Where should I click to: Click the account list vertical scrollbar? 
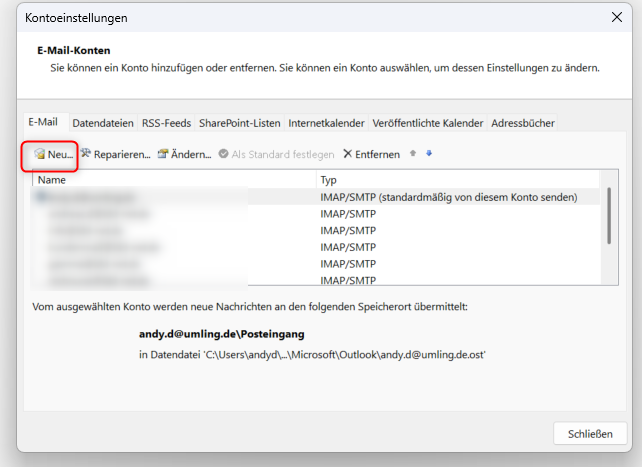click(x=608, y=215)
